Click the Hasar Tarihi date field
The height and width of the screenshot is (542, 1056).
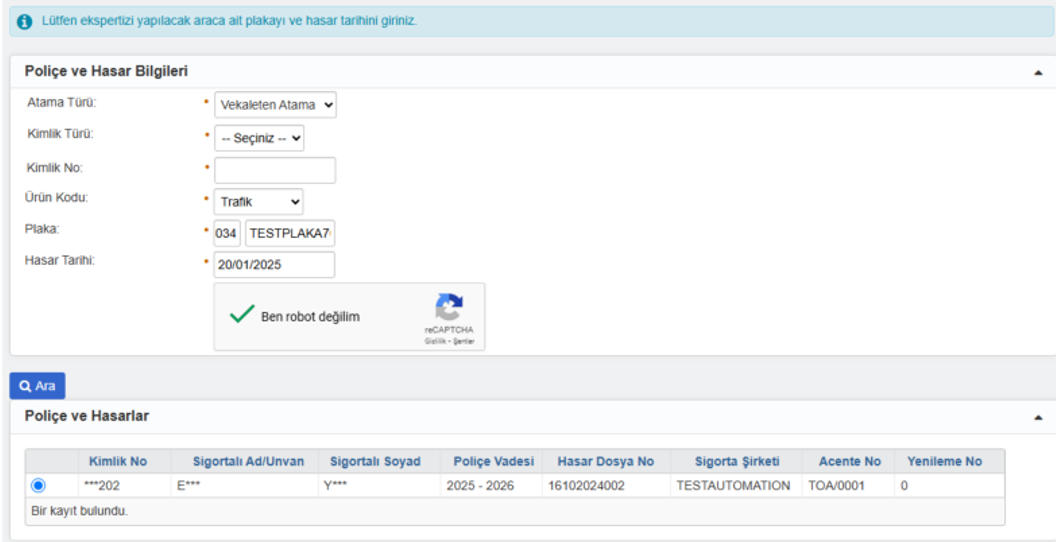275,265
